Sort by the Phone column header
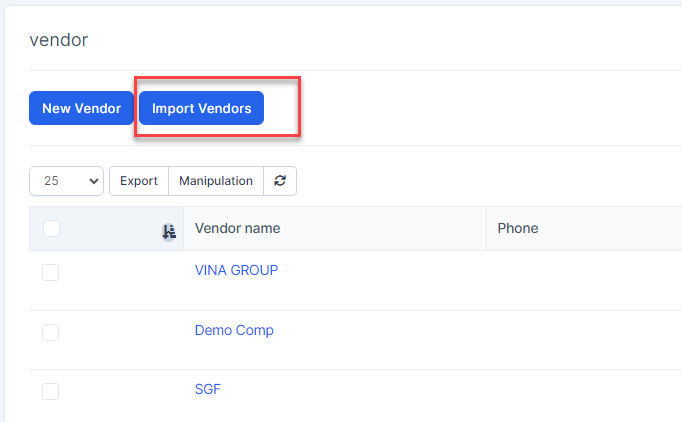The width and height of the screenshot is (682, 422). click(518, 229)
